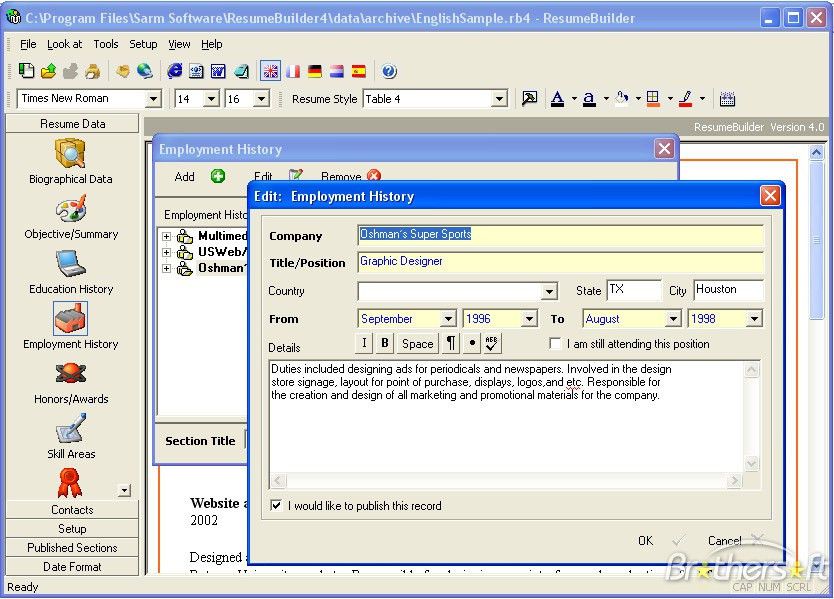Open the From year 1996 dropdown
This screenshot has height=599, width=834.
coord(529,319)
